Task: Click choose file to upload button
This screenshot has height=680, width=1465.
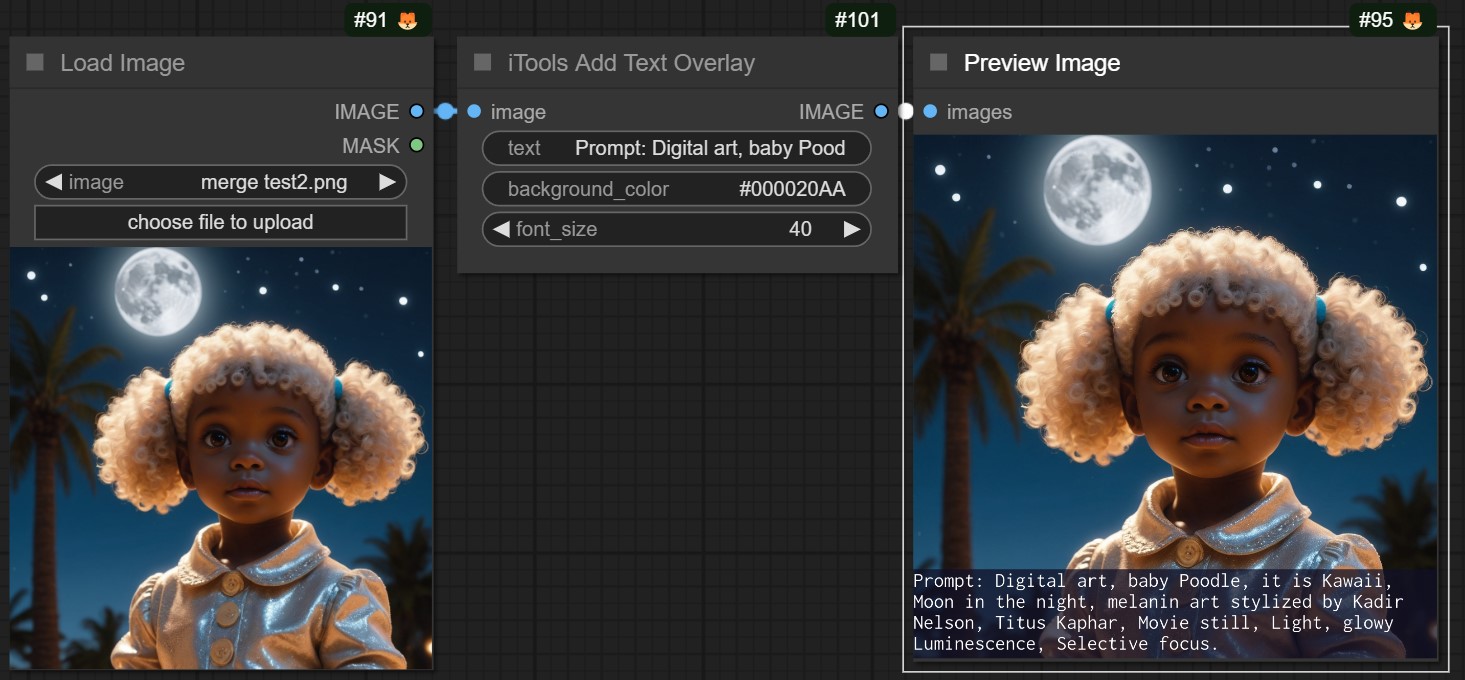Action: pos(220,222)
